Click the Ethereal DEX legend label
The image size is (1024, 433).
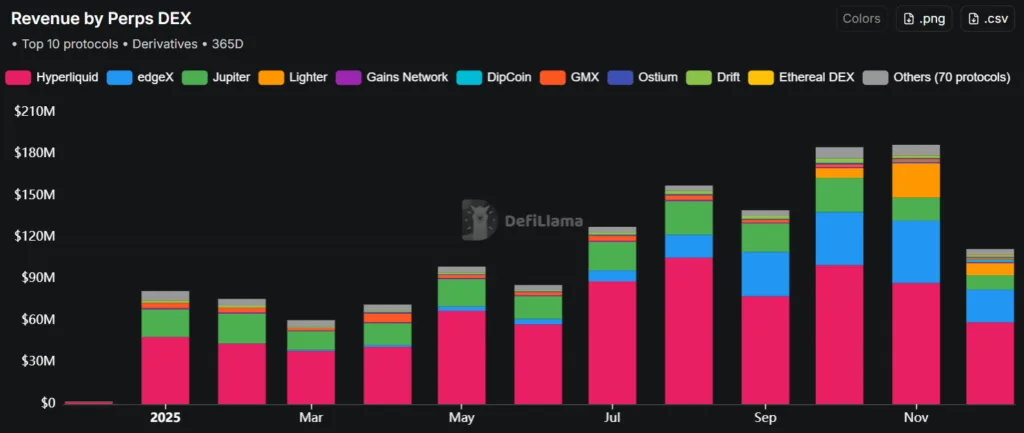click(816, 78)
